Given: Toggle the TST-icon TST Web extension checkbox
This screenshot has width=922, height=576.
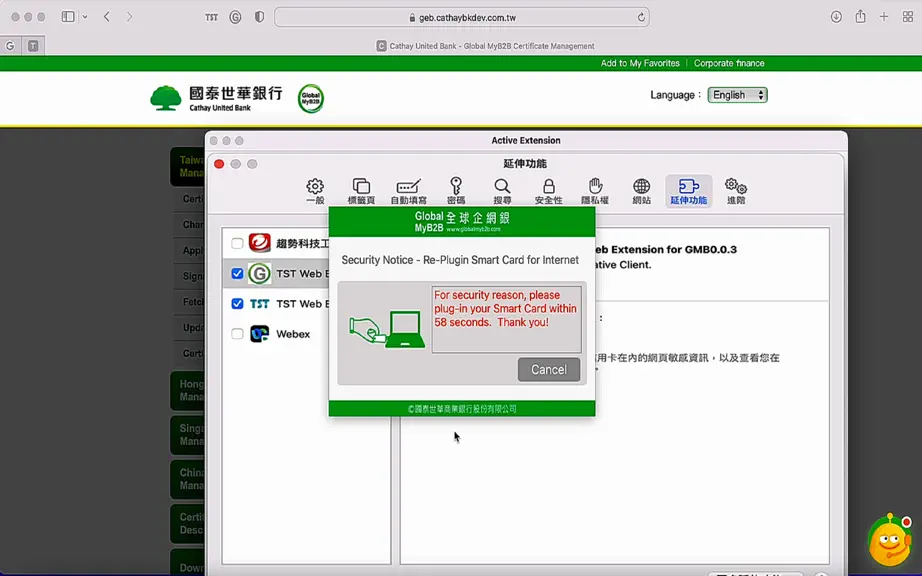Looking at the screenshot, I should coord(237,303).
